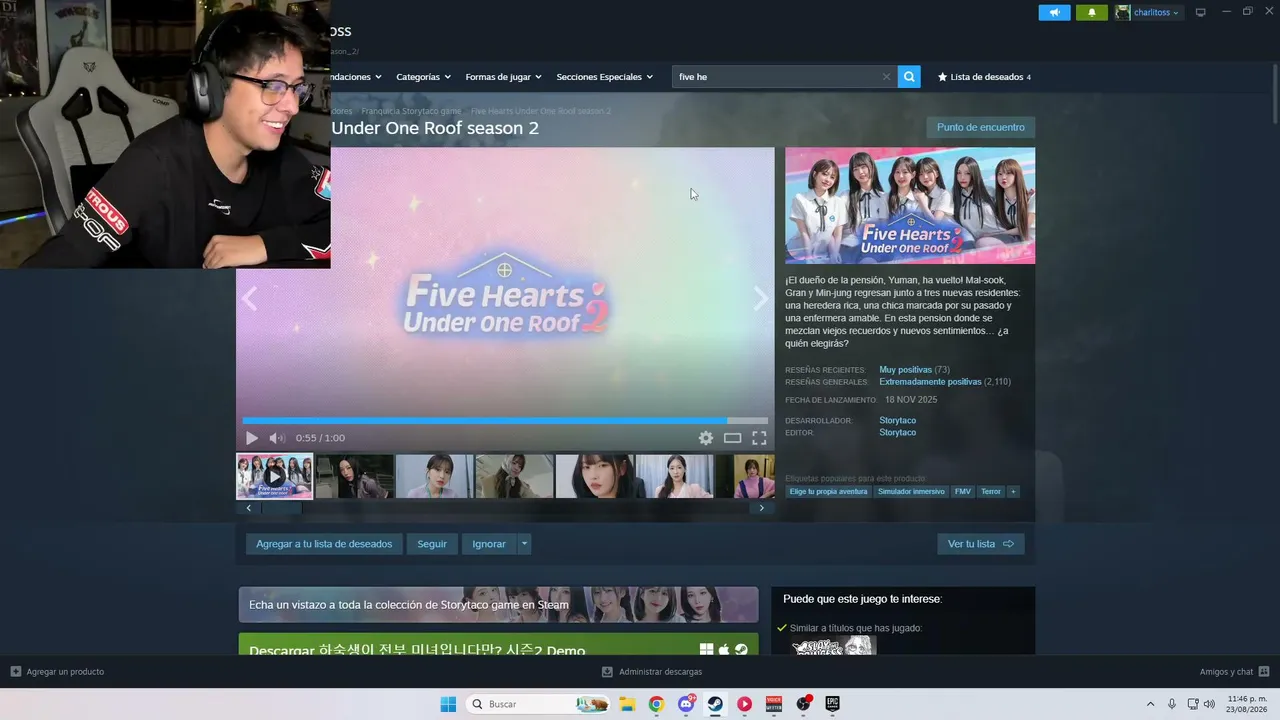
Task: Expand the Formas de jugar menu
Action: pos(503,77)
